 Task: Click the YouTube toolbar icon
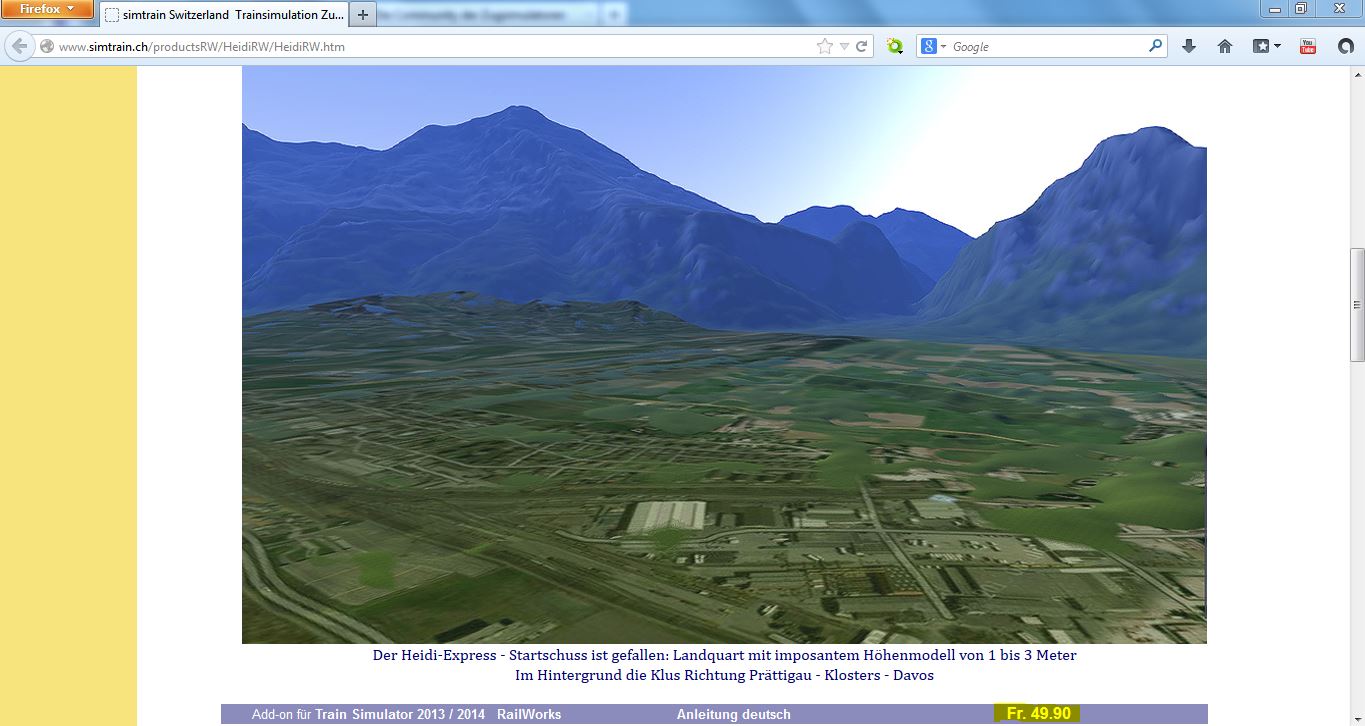tap(1308, 47)
